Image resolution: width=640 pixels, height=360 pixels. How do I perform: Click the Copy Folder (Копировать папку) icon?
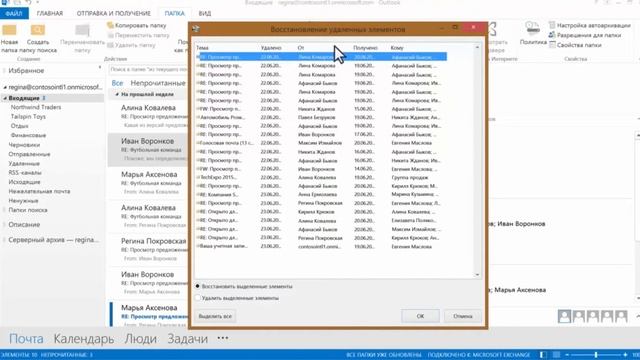(x=110, y=25)
